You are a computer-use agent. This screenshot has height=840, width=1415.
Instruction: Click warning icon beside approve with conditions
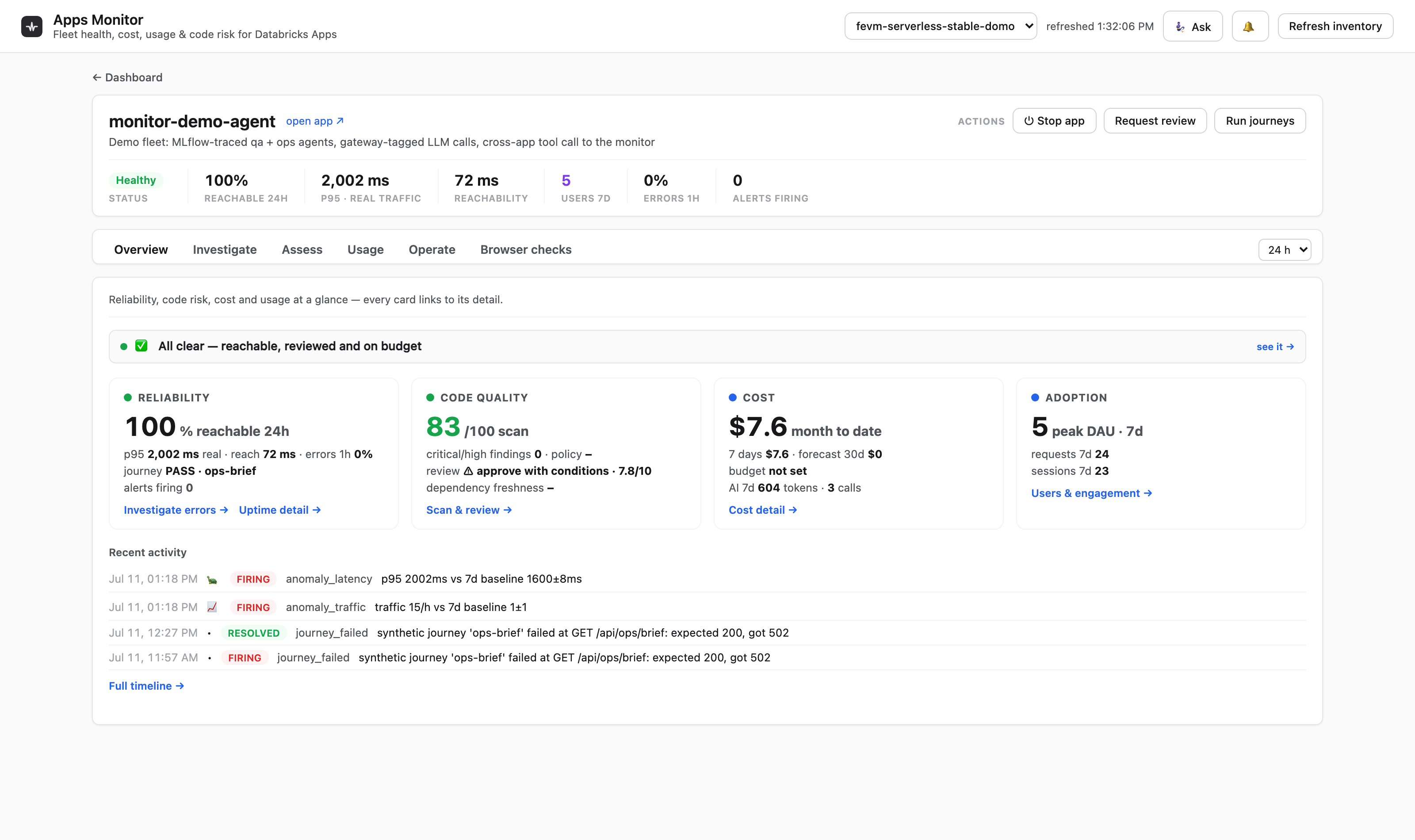pyautogui.click(x=468, y=471)
